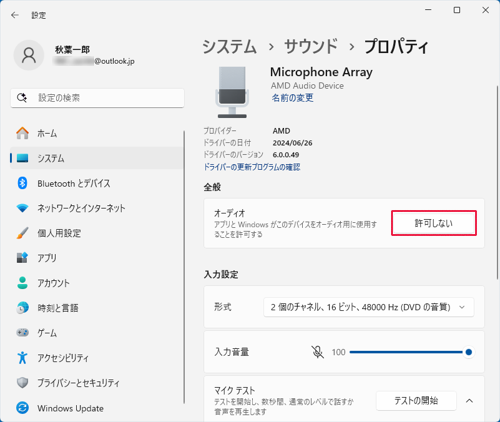Click the 名前の変更 rename link

[292, 98]
